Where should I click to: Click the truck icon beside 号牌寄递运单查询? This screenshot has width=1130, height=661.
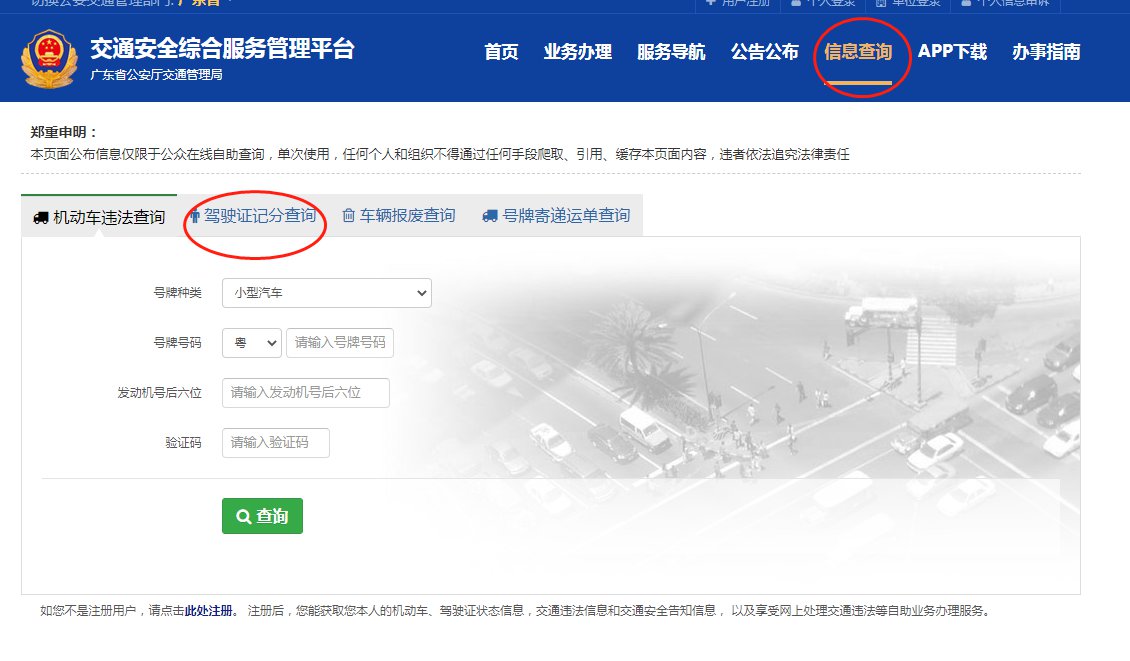[x=490, y=216]
